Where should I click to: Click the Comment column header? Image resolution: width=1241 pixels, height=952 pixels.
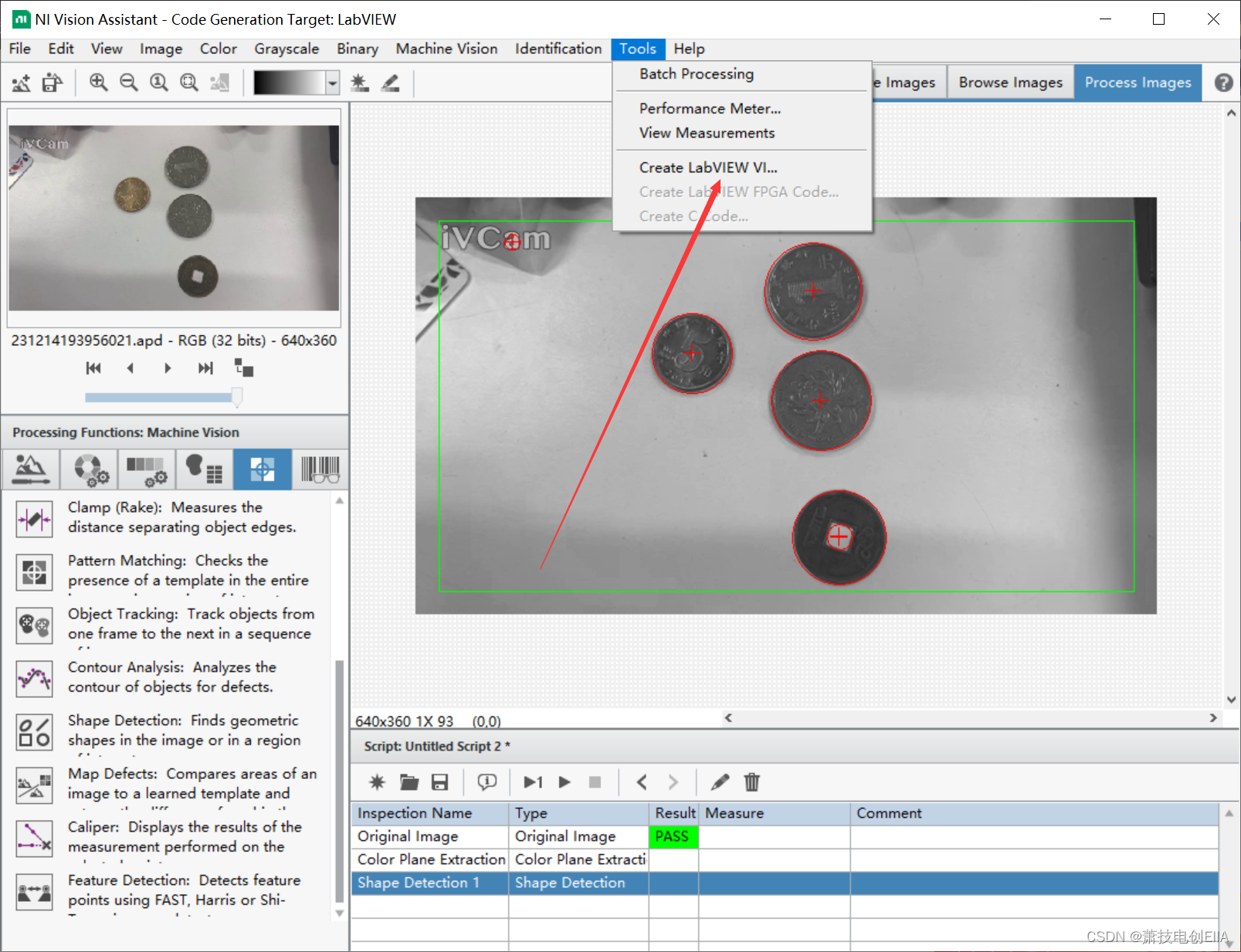click(x=1034, y=814)
